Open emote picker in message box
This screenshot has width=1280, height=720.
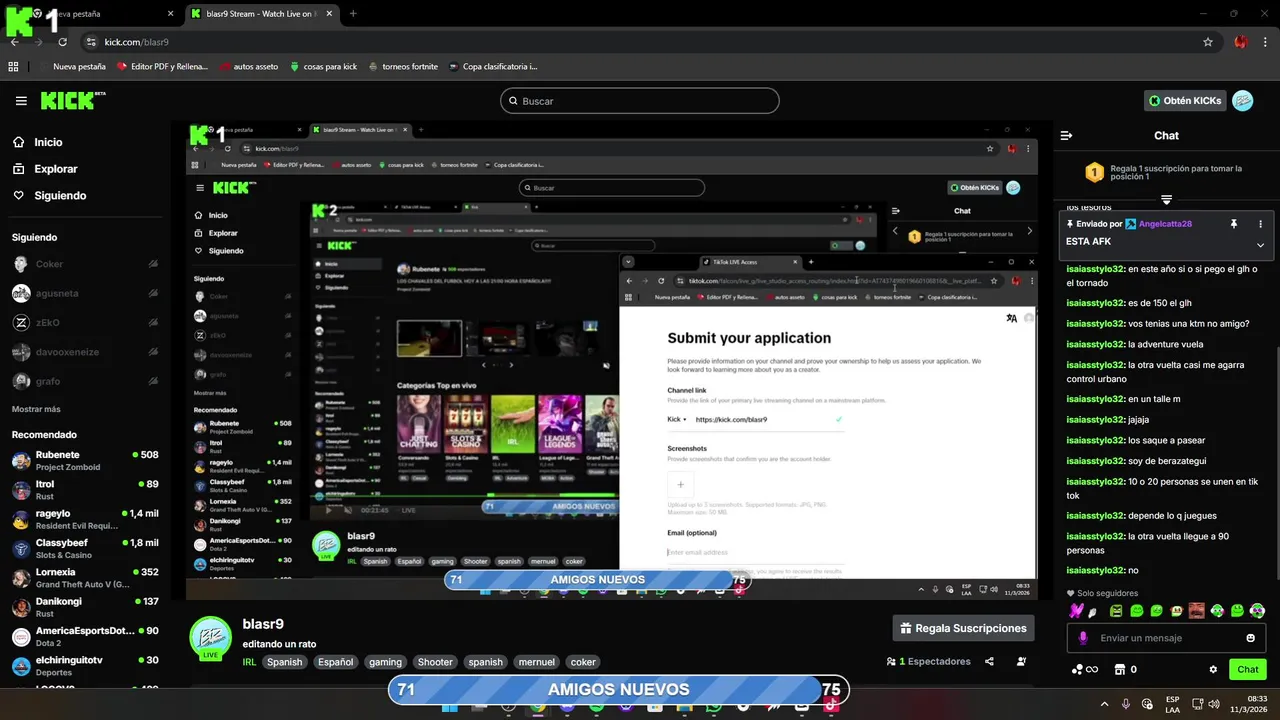(1250, 638)
